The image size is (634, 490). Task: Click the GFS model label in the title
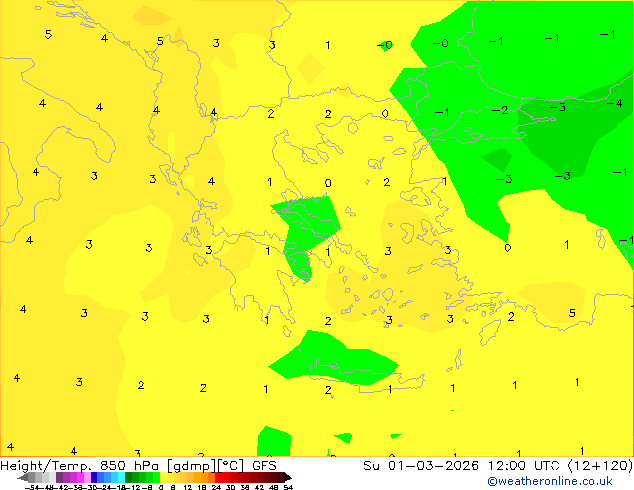pyautogui.click(x=264, y=466)
